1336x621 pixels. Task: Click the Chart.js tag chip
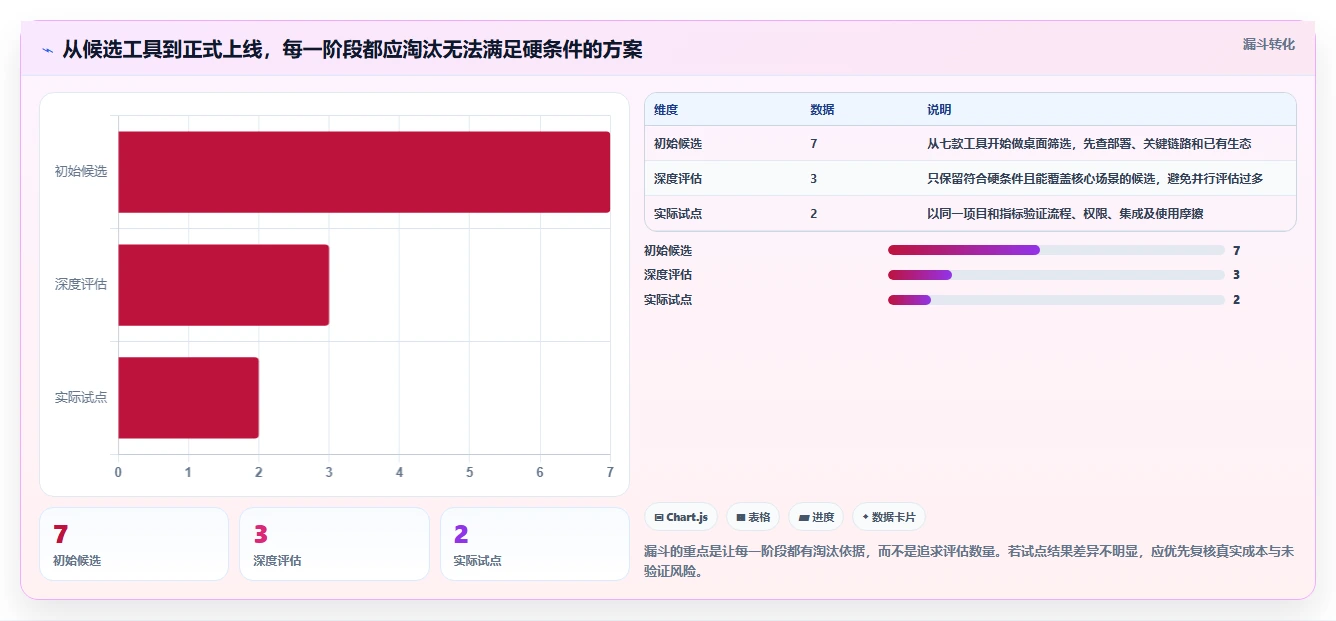pos(681,517)
